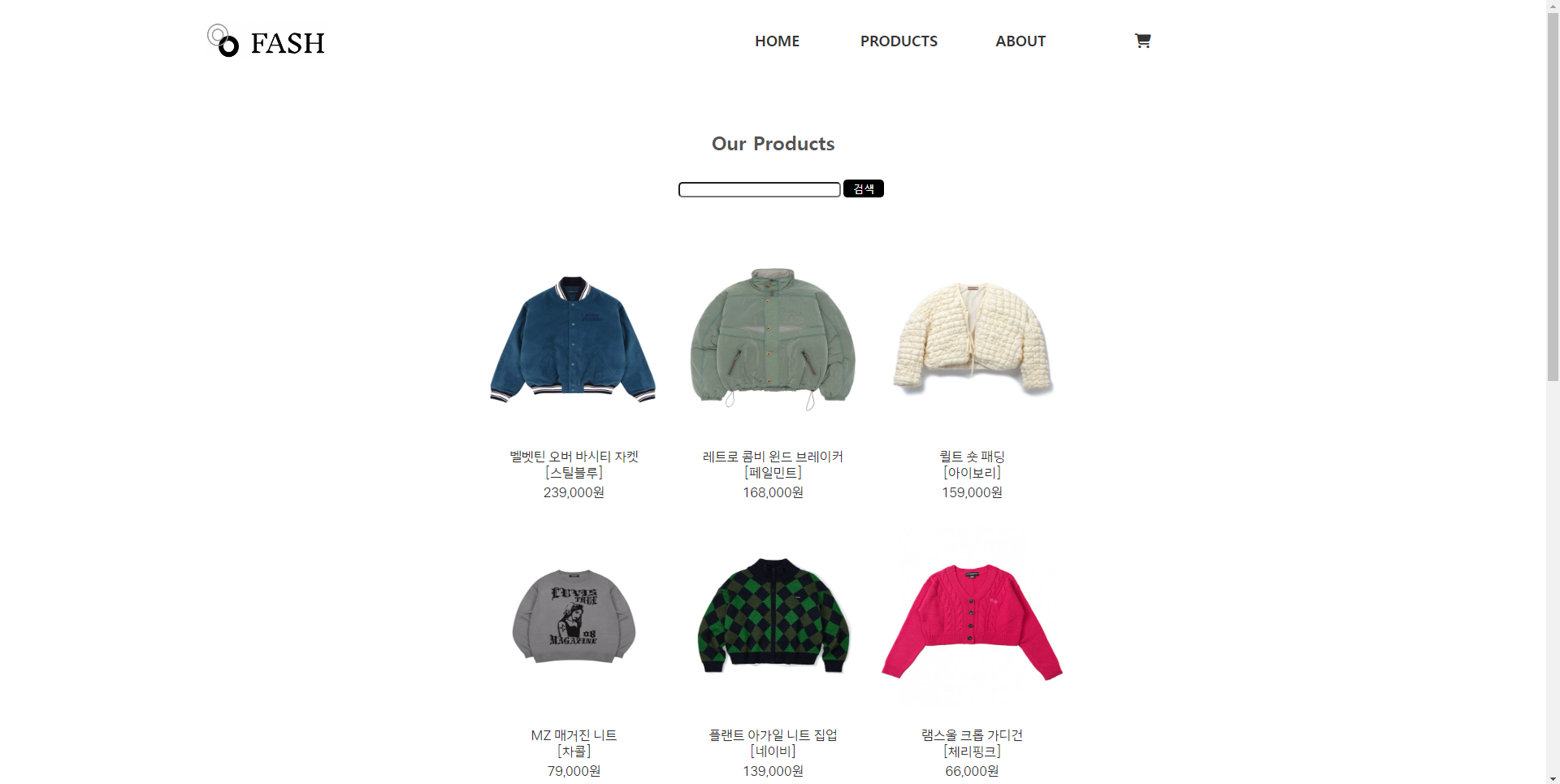Open the PRODUCTS menu item
1560x784 pixels.
pos(899,41)
